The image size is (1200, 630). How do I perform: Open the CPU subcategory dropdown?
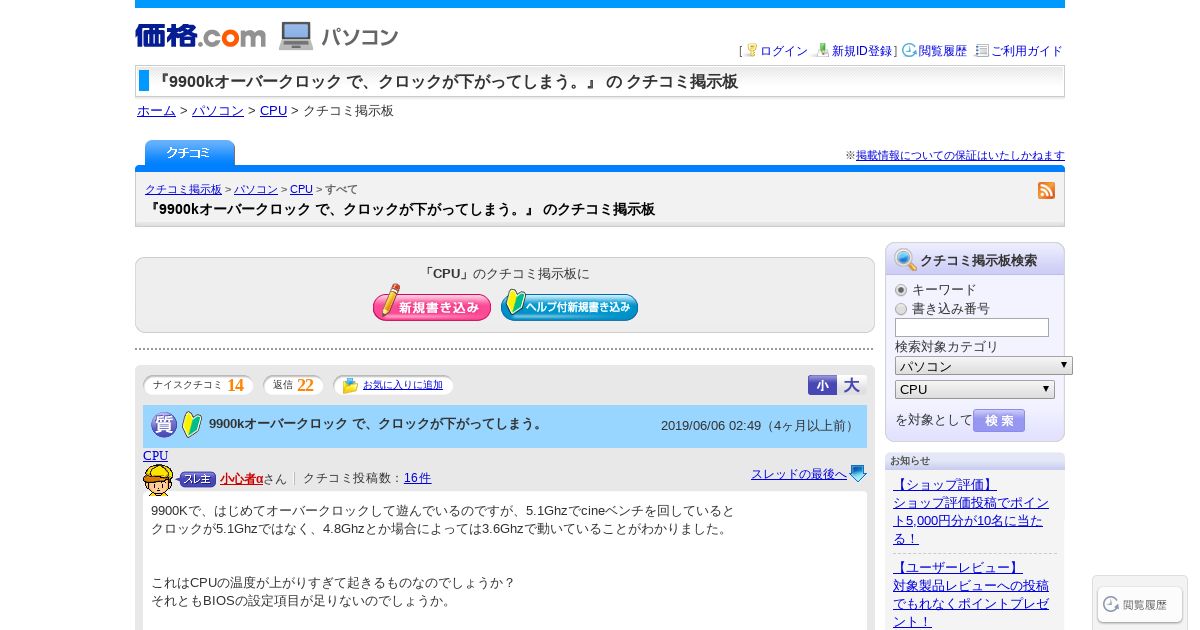975,389
